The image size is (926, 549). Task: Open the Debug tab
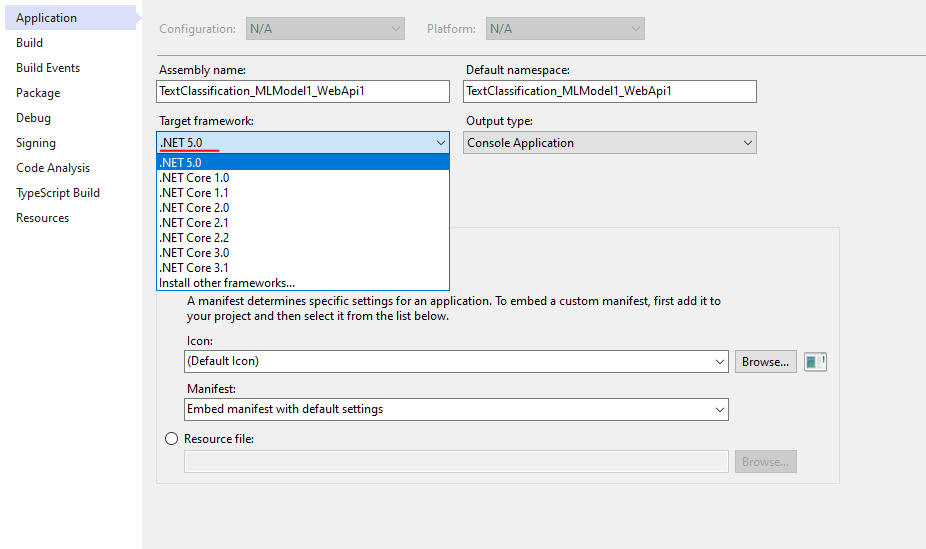[71, 118]
